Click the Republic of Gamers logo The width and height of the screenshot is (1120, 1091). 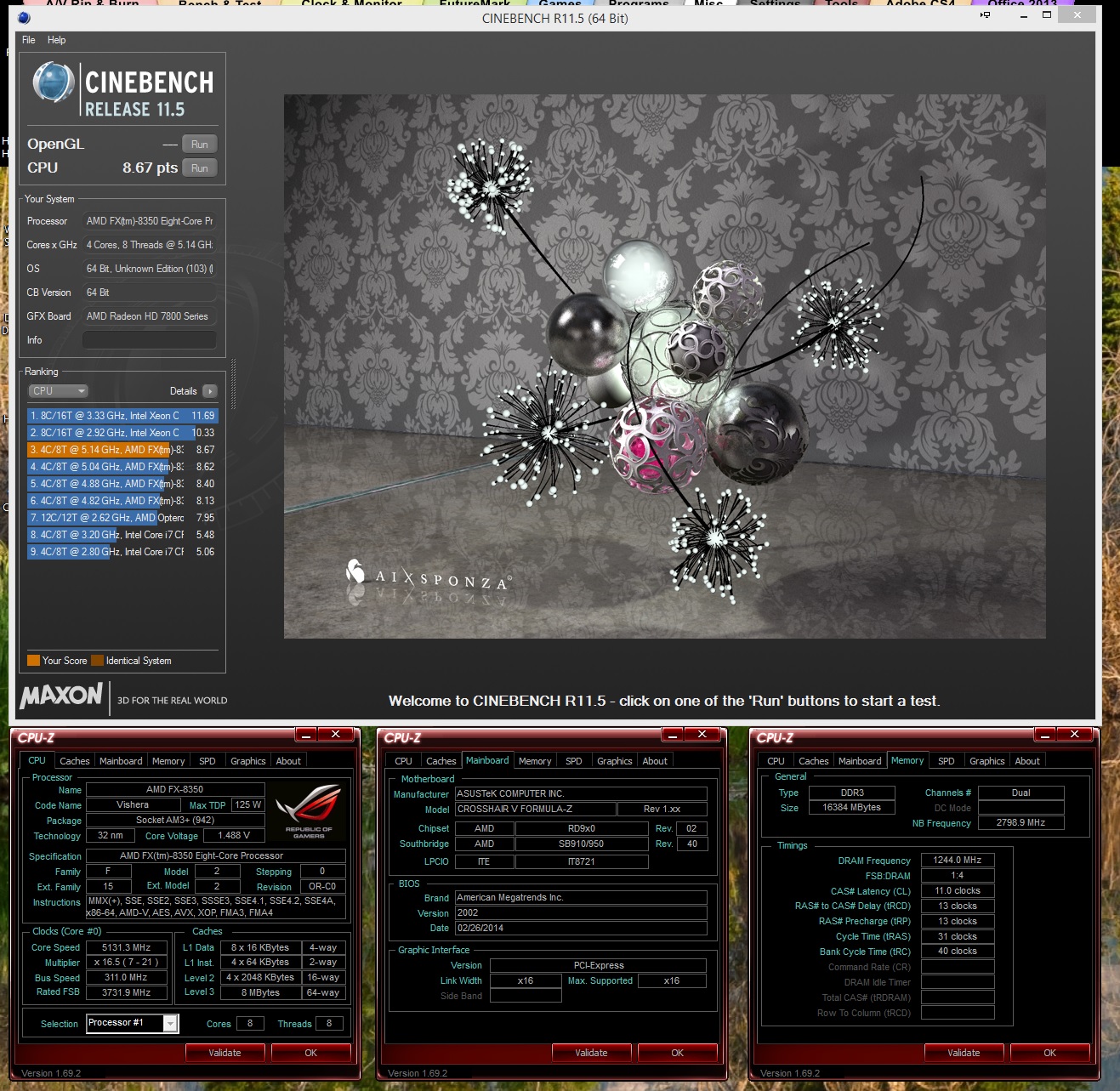pos(309,811)
